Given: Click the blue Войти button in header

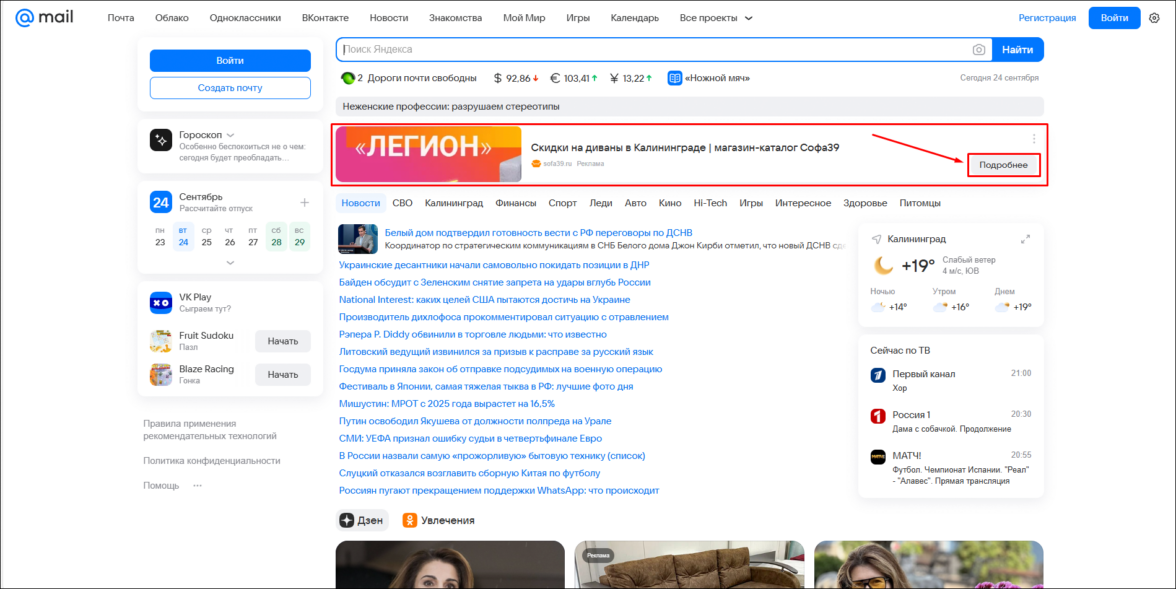Looking at the screenshot, I should coord(1114,18).
